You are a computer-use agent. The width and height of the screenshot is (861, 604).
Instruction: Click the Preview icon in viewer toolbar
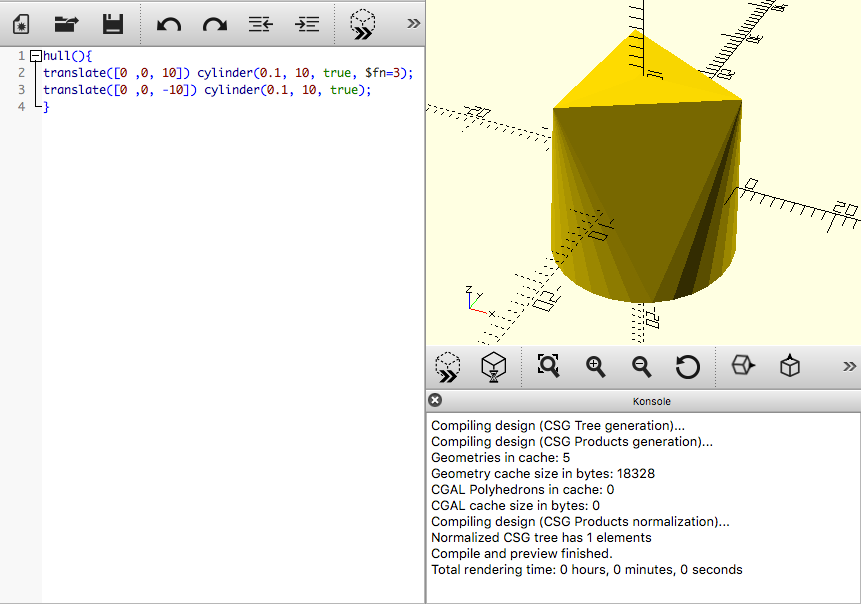448,367
